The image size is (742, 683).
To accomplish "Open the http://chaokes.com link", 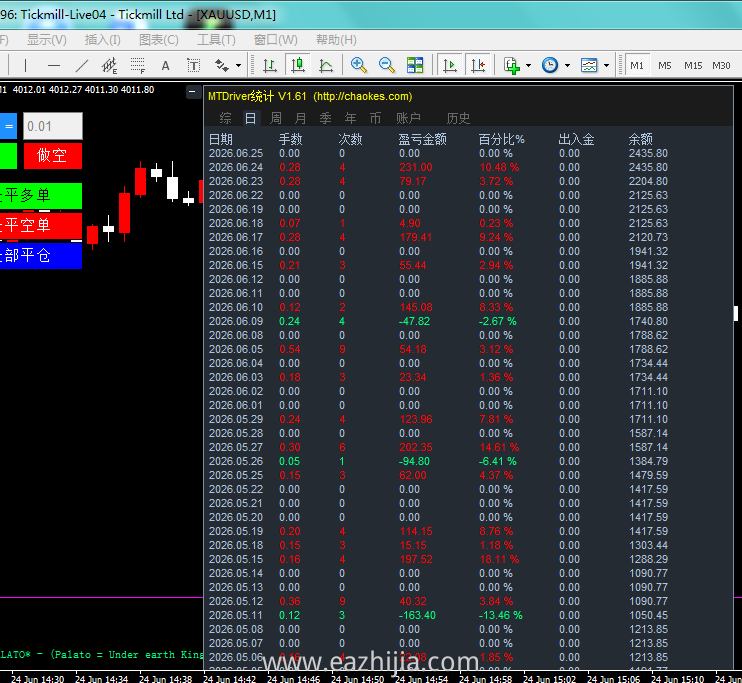I will pos(363,97).
